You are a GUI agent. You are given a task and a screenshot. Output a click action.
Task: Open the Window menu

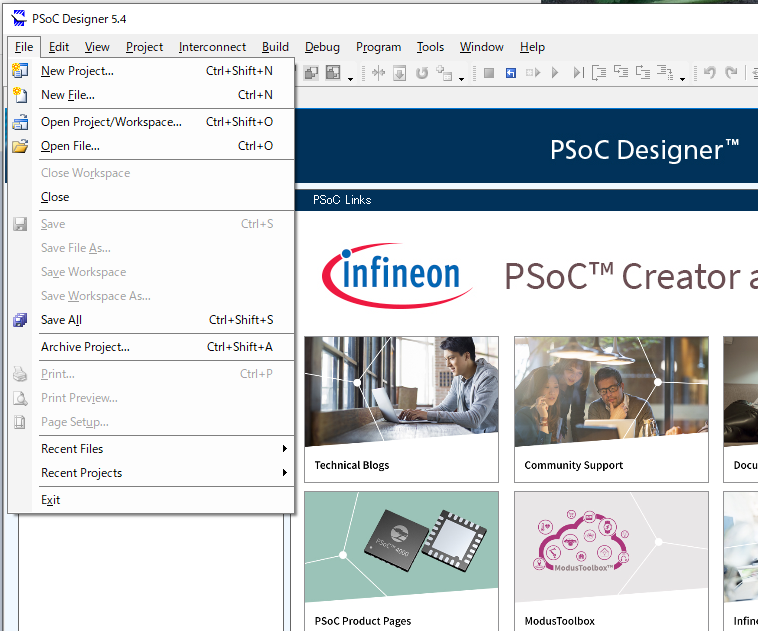pyautogui.click(x=481, y=47)
